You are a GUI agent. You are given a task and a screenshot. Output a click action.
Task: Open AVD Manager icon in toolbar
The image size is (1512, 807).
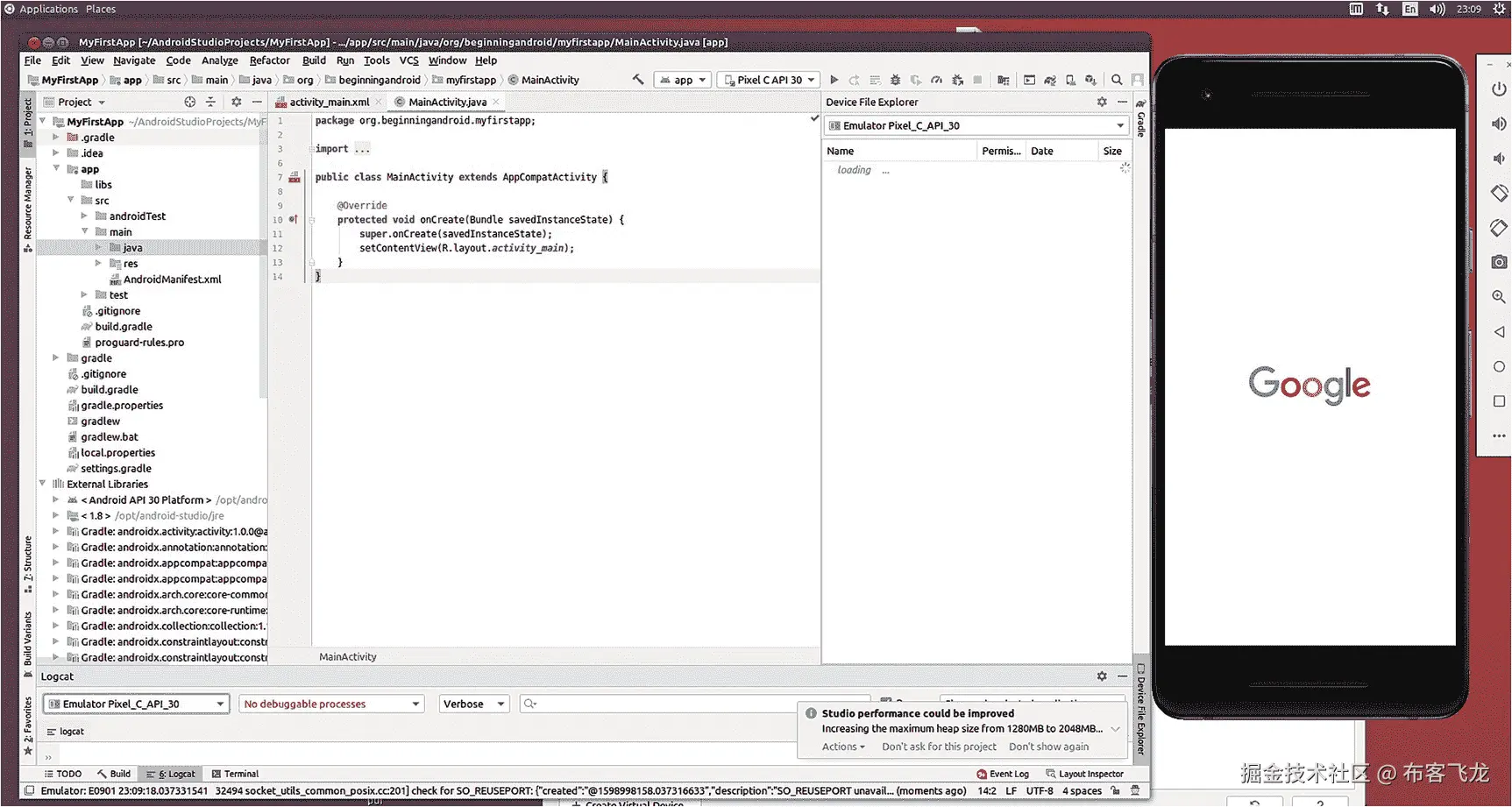click(1070, 80)
